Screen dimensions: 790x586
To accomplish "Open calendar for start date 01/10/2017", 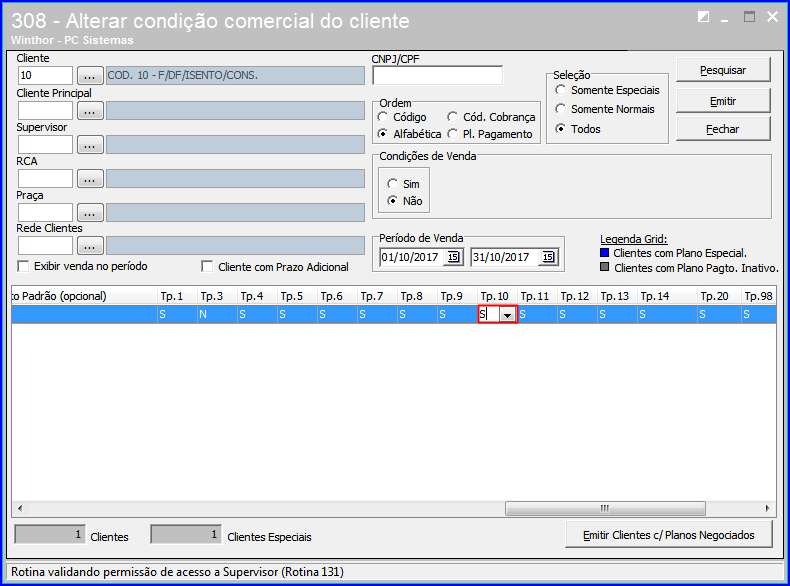I will pyautogui.click(x=453, y=257).
